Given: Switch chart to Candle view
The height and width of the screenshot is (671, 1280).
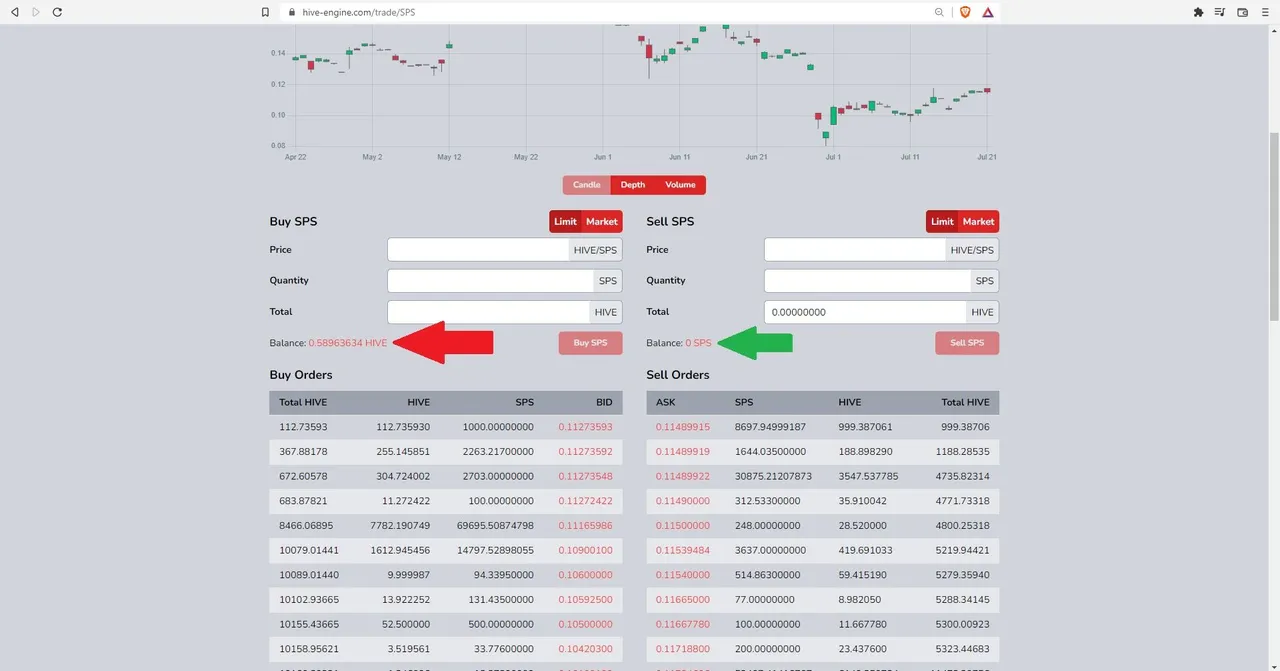Looking at the screenshot, I should click(587, 185).
